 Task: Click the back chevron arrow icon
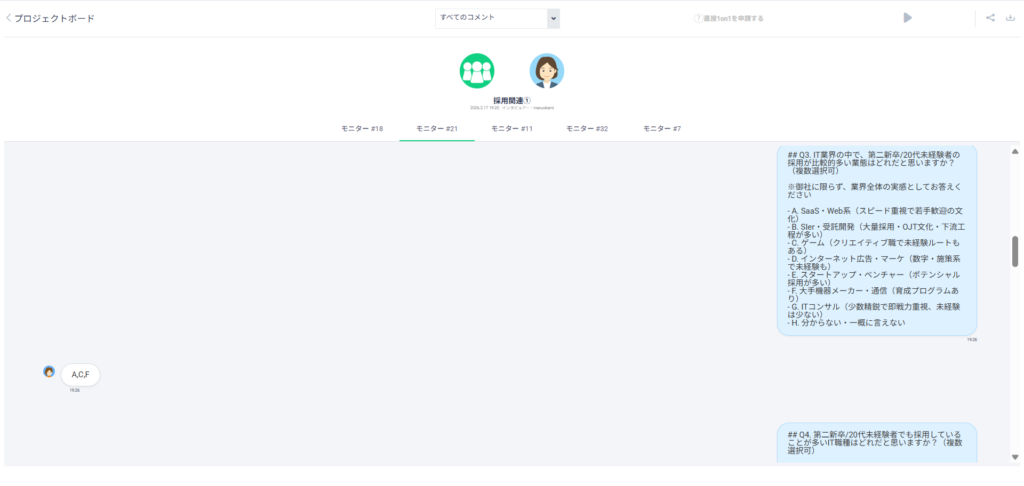9,18
